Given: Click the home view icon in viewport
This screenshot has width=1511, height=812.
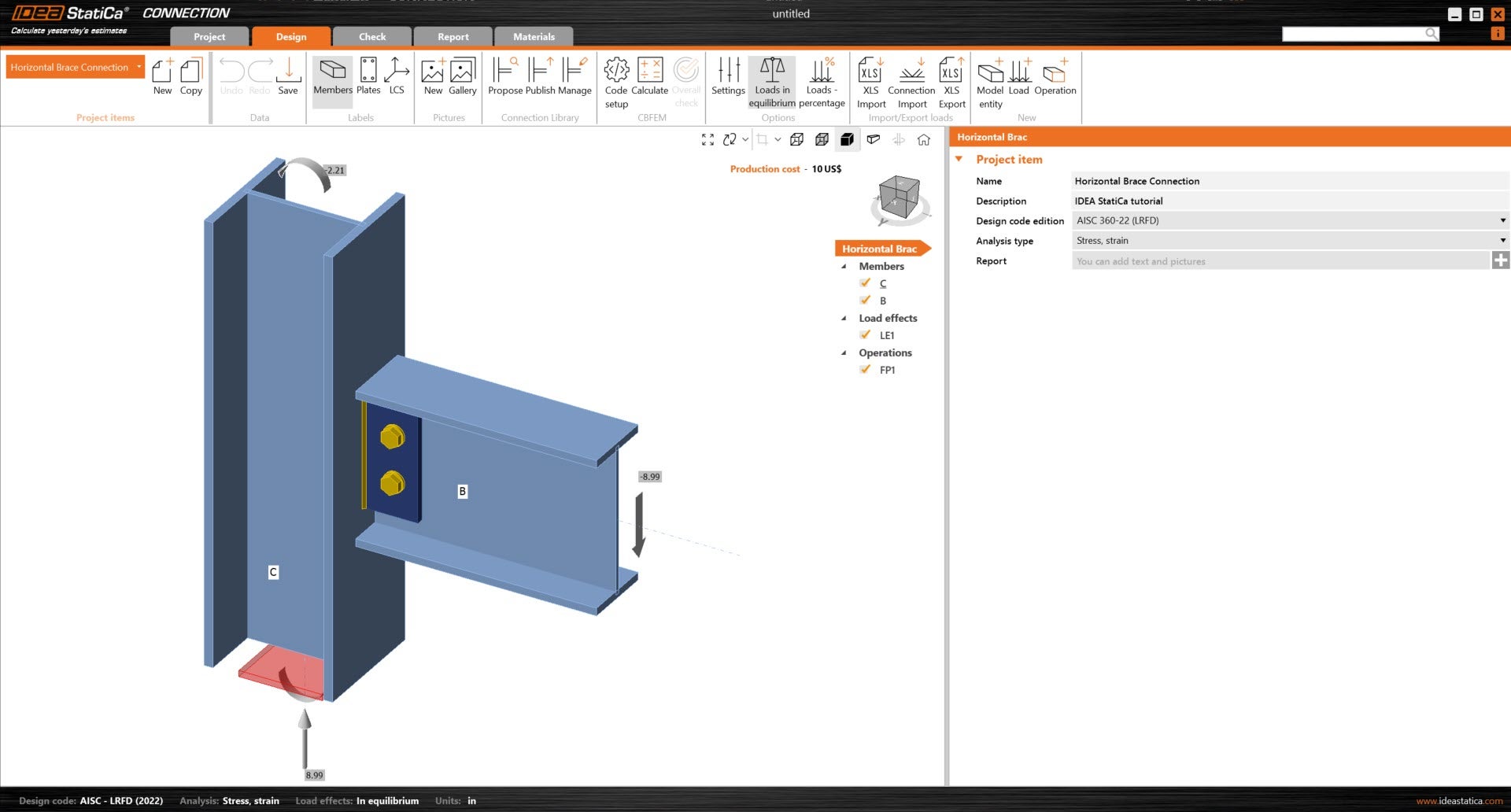Looking at the screenshot, I should pos(924,139).
